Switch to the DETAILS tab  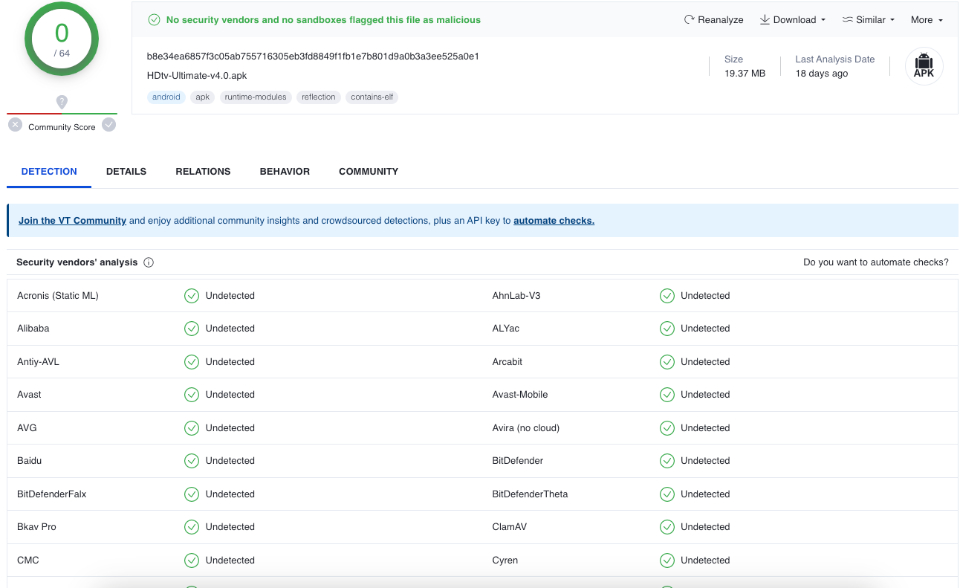pos(126,172)
